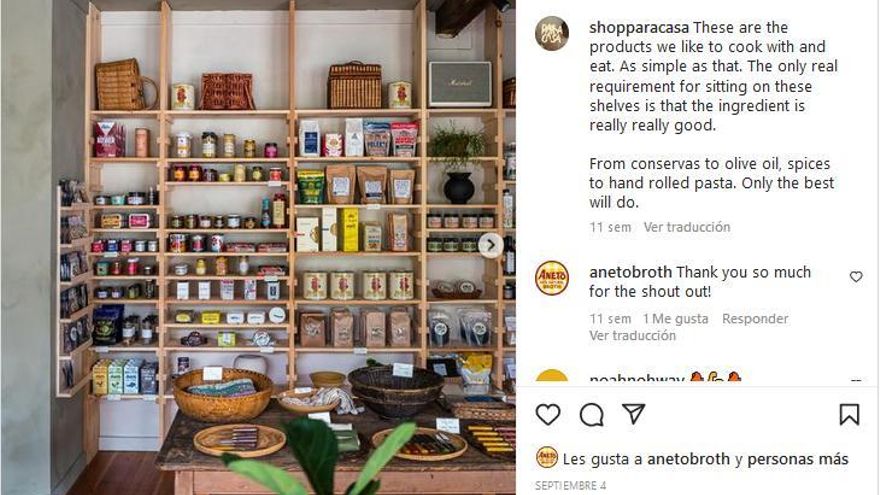Screen dimensions: 880x495
Task: Open shopparacasa profile picture
Action: 551,34
